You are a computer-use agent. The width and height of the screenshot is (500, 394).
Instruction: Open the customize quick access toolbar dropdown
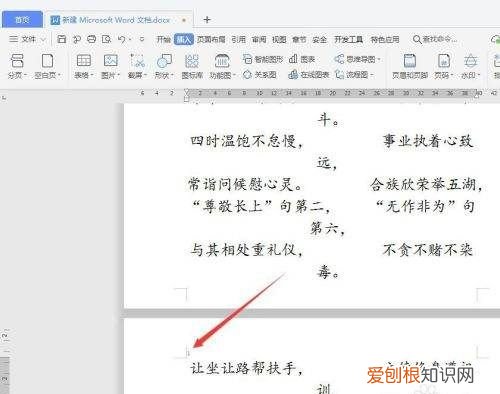[142, 40]
